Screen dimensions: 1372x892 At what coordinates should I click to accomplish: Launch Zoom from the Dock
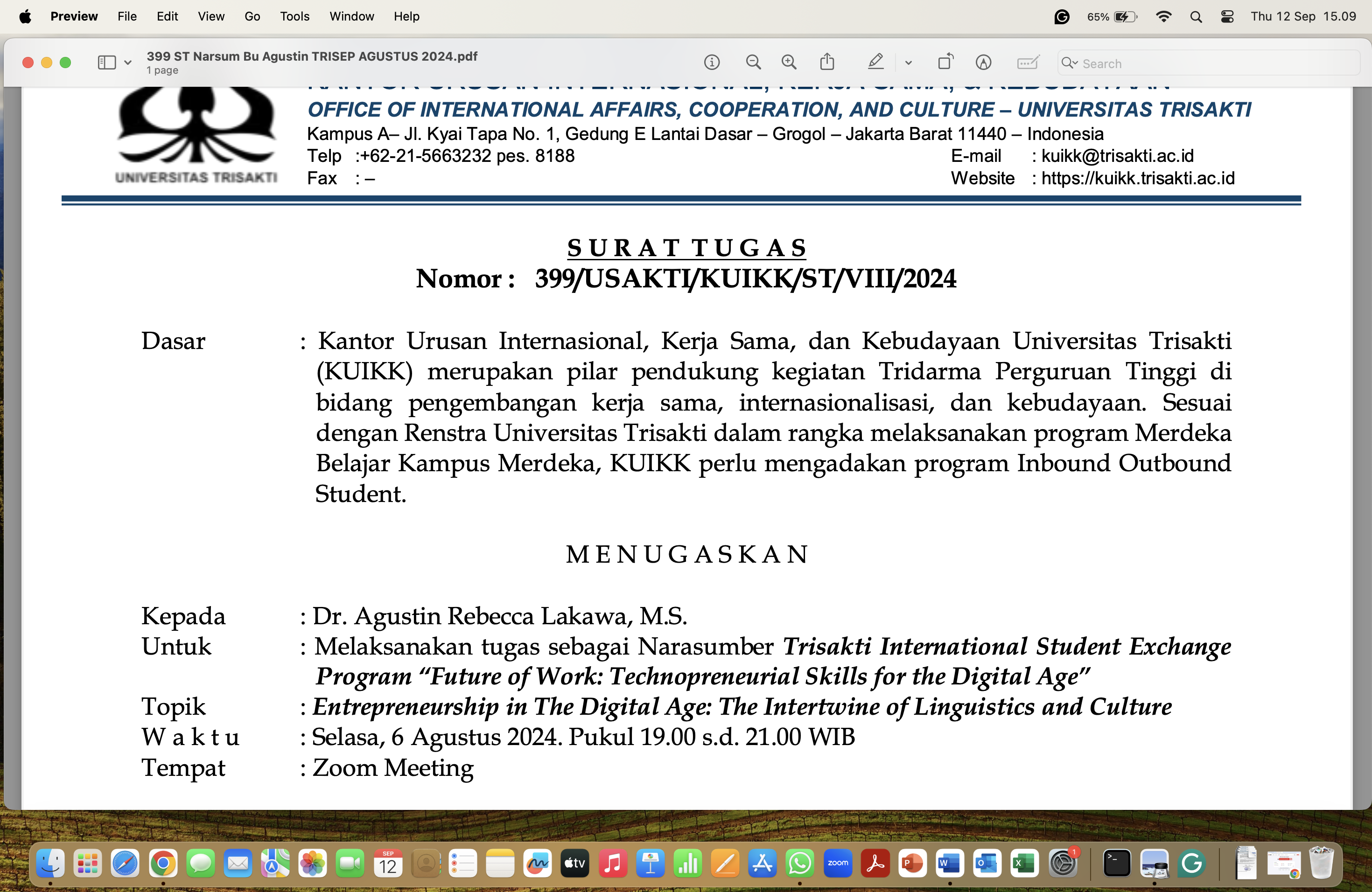click(x=838, y=863)
